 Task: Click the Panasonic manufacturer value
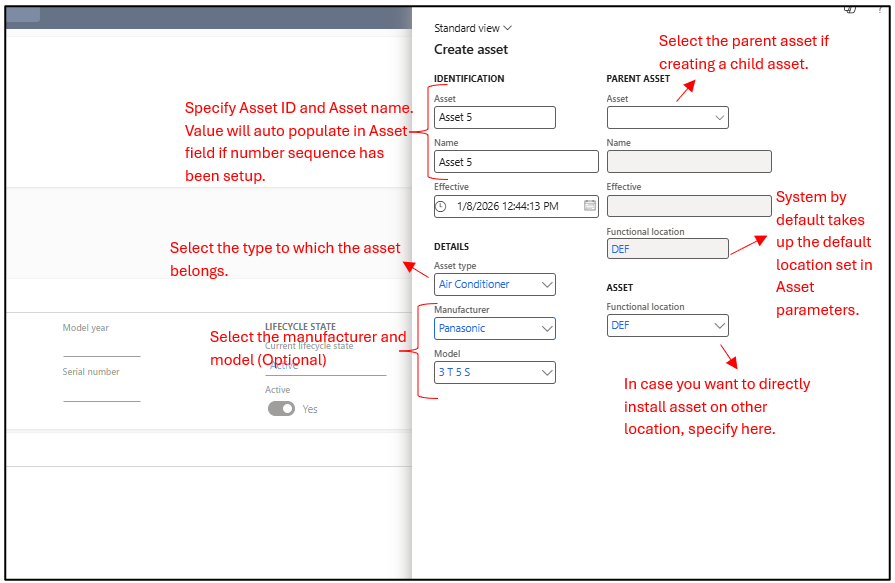click(462, 328)
